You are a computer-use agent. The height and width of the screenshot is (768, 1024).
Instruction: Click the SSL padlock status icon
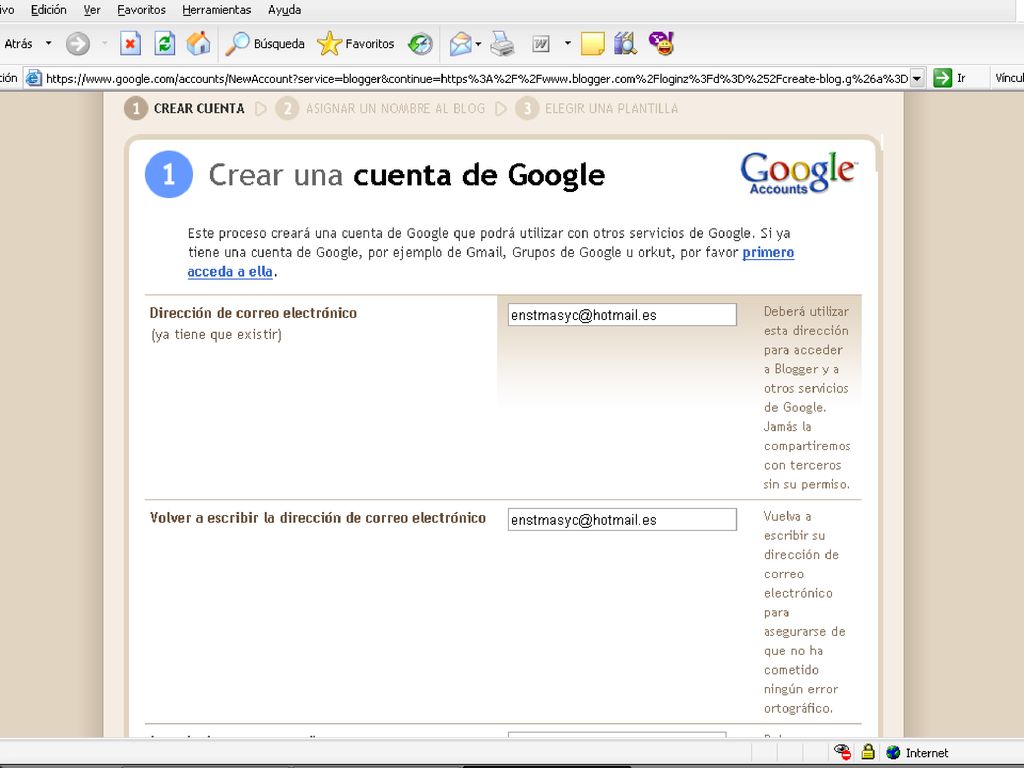[868, 752]
